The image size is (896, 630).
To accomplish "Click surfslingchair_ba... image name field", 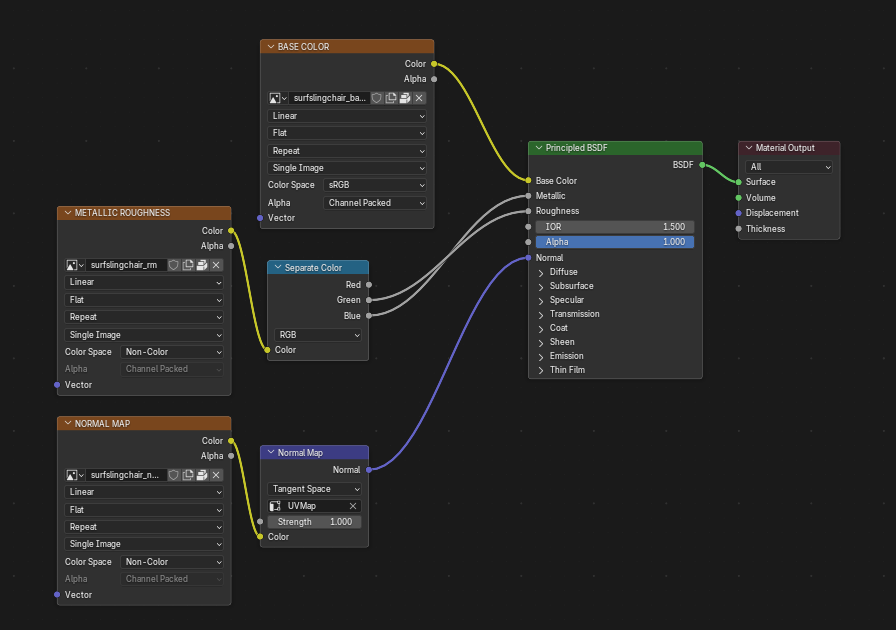I will (x=329, y=98).
